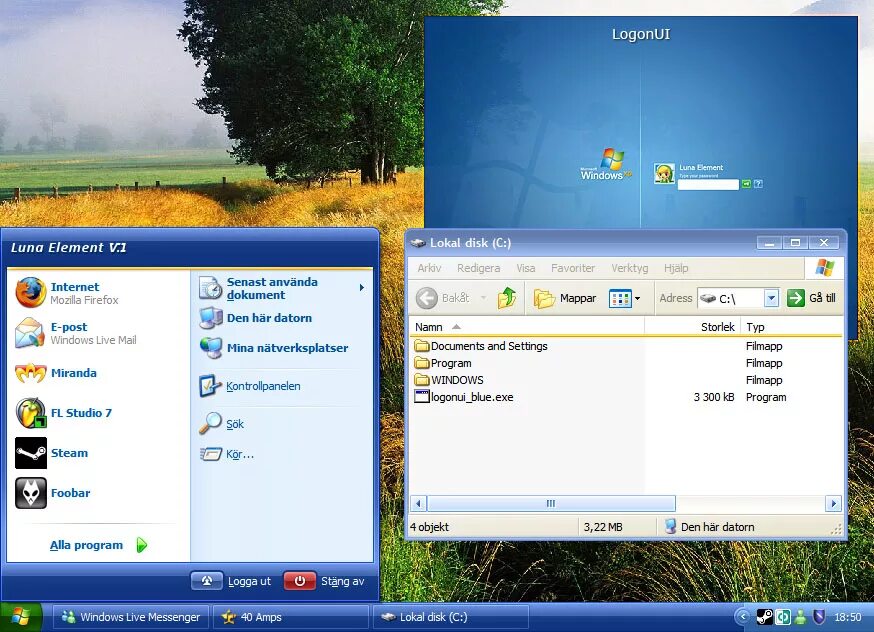This screenshot has height=632, width=874.
Task: Click Explorer horizontal scrollbar thumb
Action: pyautogui.click(x=551, y=504)
